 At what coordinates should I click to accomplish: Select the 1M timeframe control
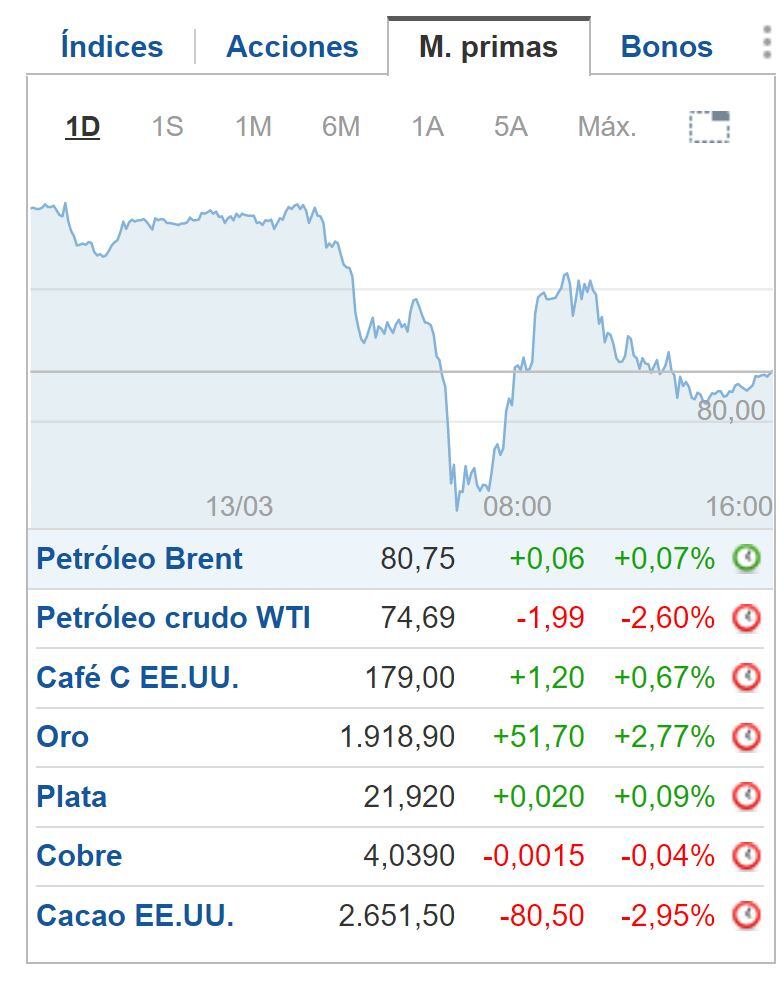coord(253,127)
